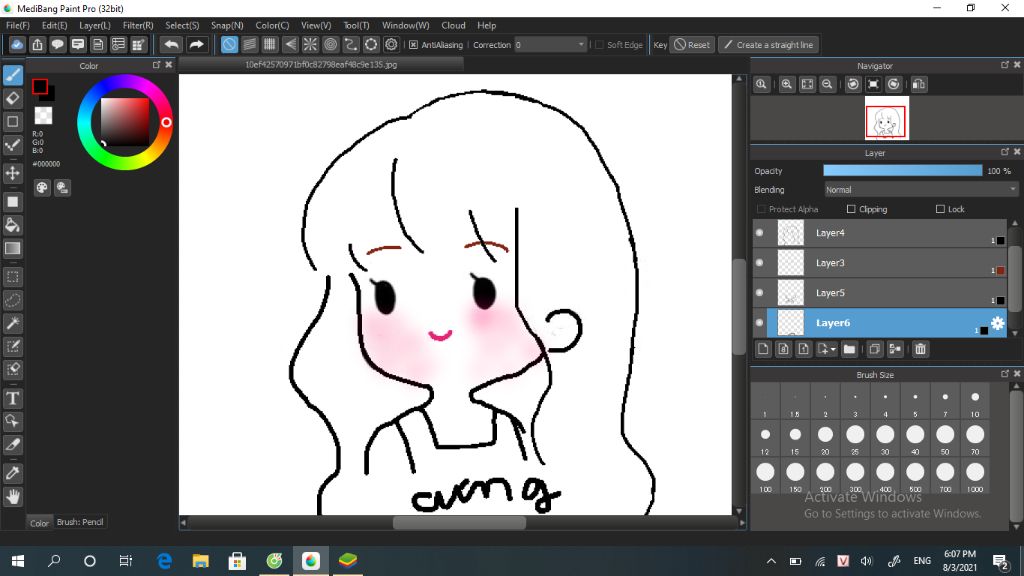
Task: Activate the Move tool
Action: (12, 173)
